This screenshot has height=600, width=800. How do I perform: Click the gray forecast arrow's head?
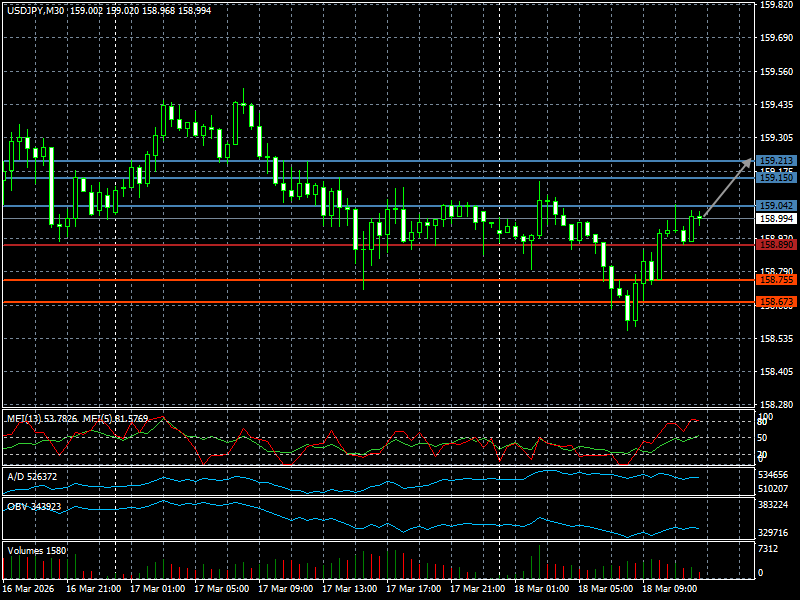pyautogui.click(x=750, y=159)
